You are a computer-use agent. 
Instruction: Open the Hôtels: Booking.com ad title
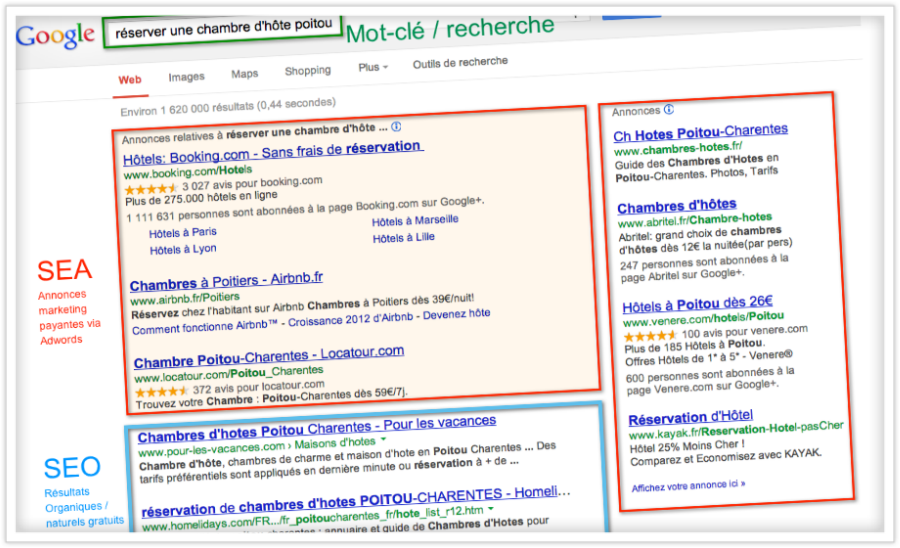[x=273, y=153]
